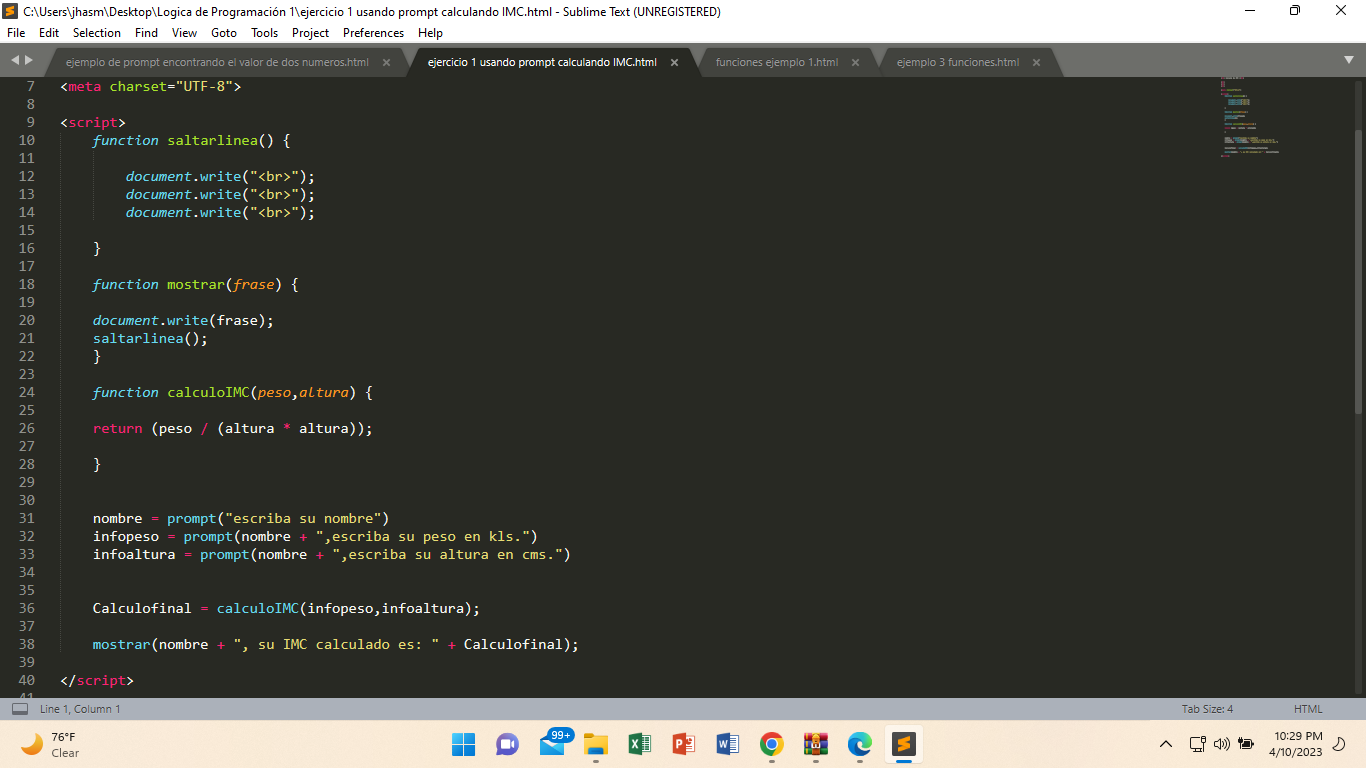Click the "escriba su nombre" string
This screenshot has height=768, width=1366.
pyautogui.click(x=303, y=518)
